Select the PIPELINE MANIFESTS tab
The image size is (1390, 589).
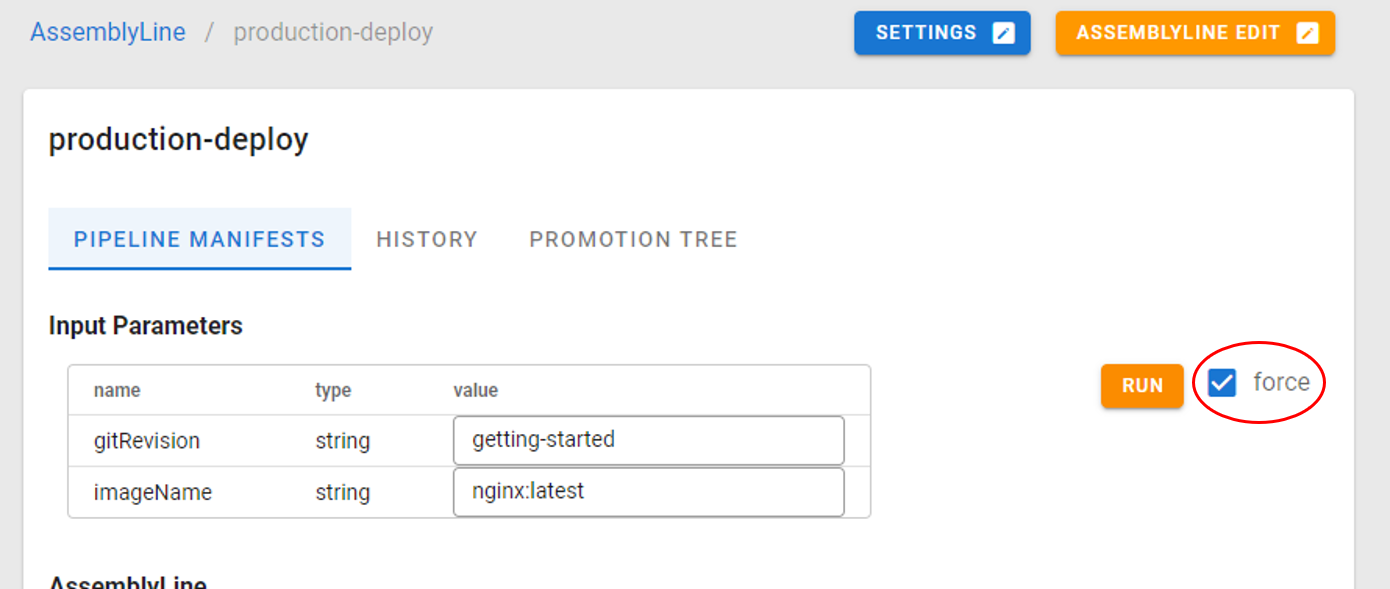pos(199,240)
